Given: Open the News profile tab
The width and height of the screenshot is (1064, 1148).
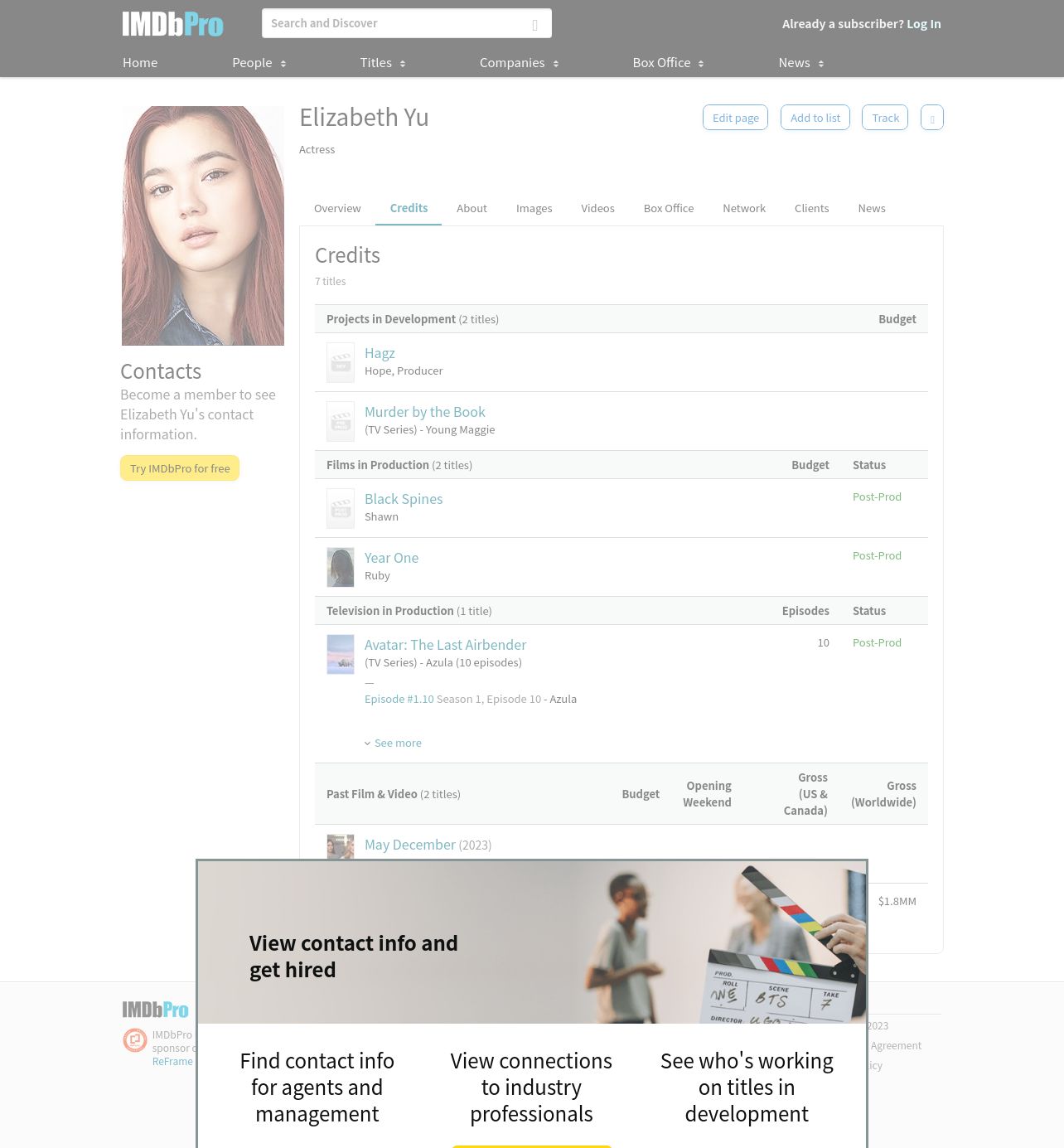Looking at the screenshot, I should coord(872,208).
